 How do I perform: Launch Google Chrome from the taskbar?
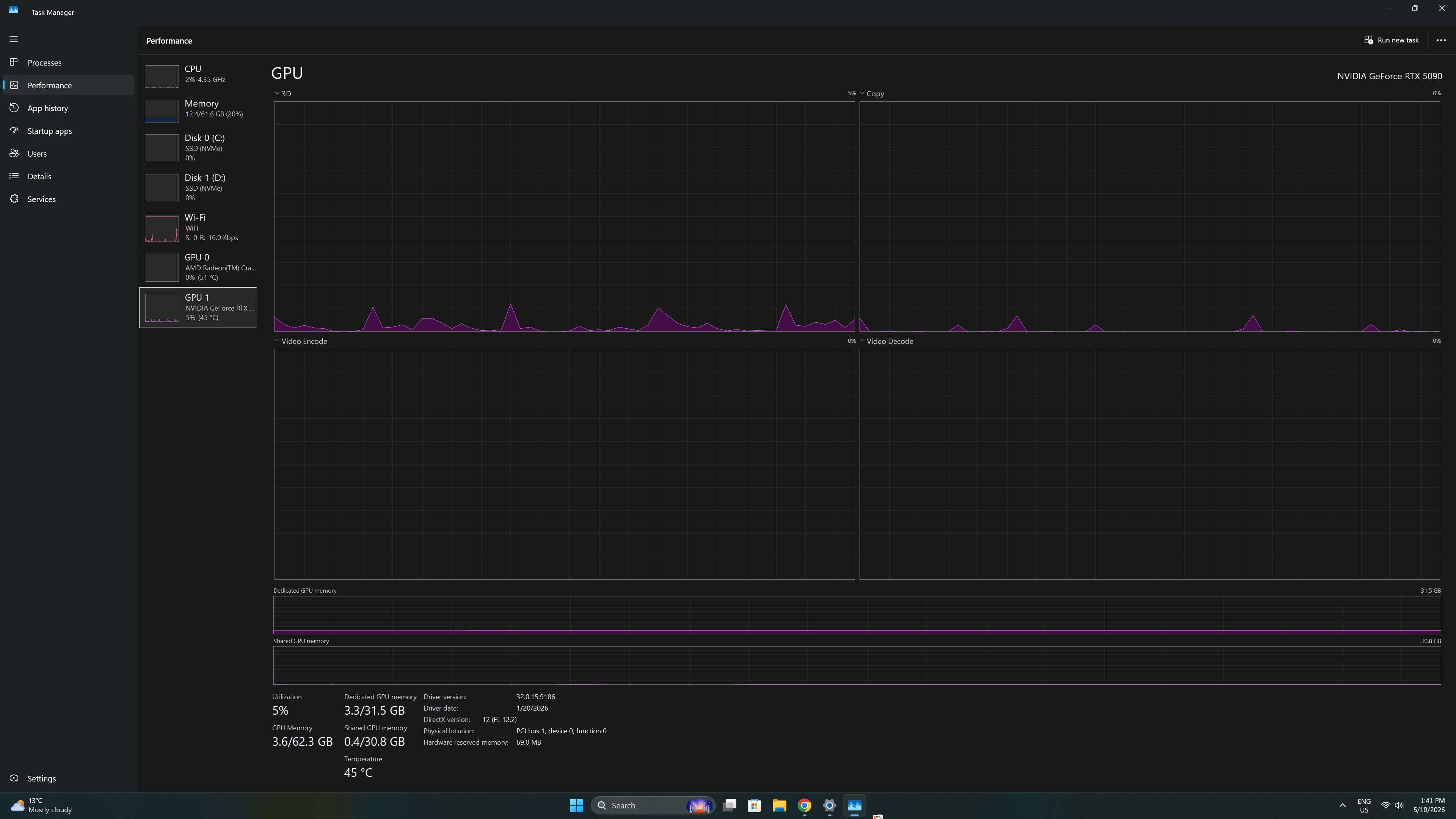804,805
